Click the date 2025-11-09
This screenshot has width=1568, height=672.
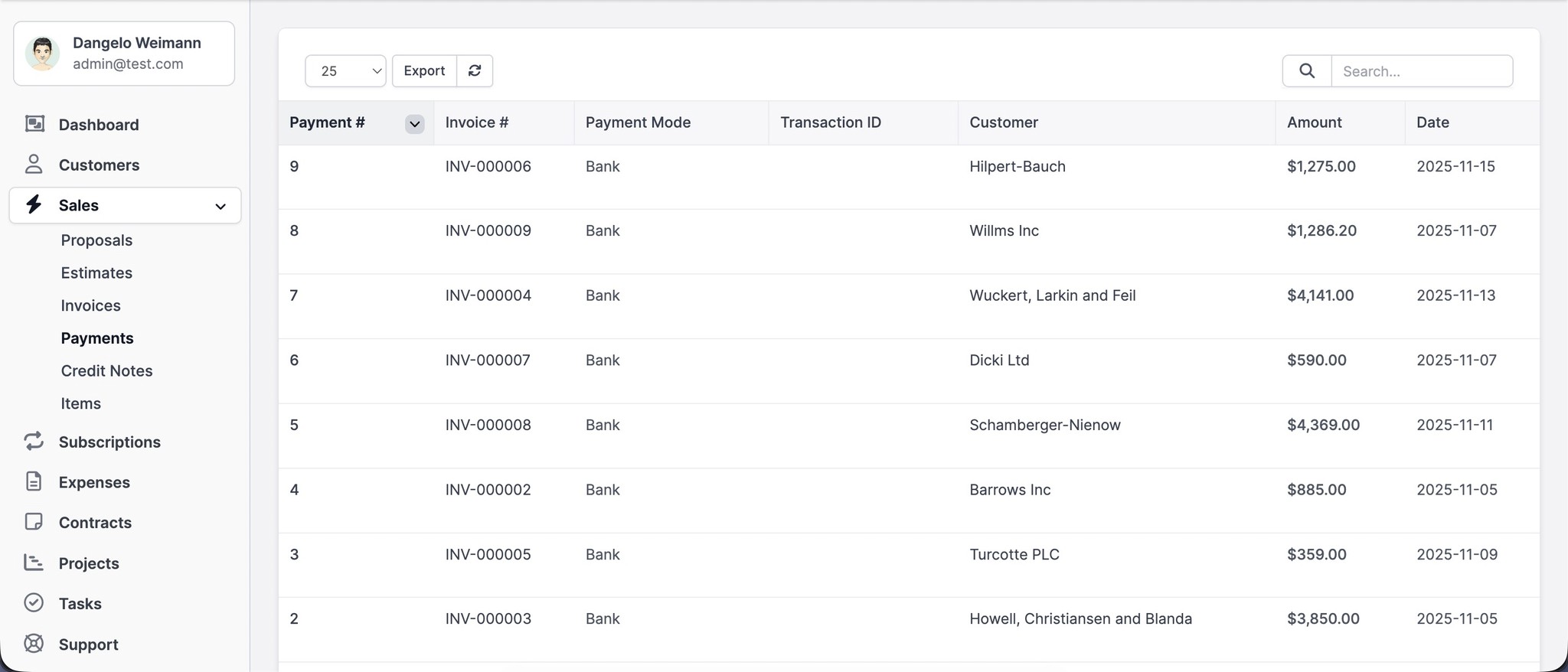point(1457,554)
